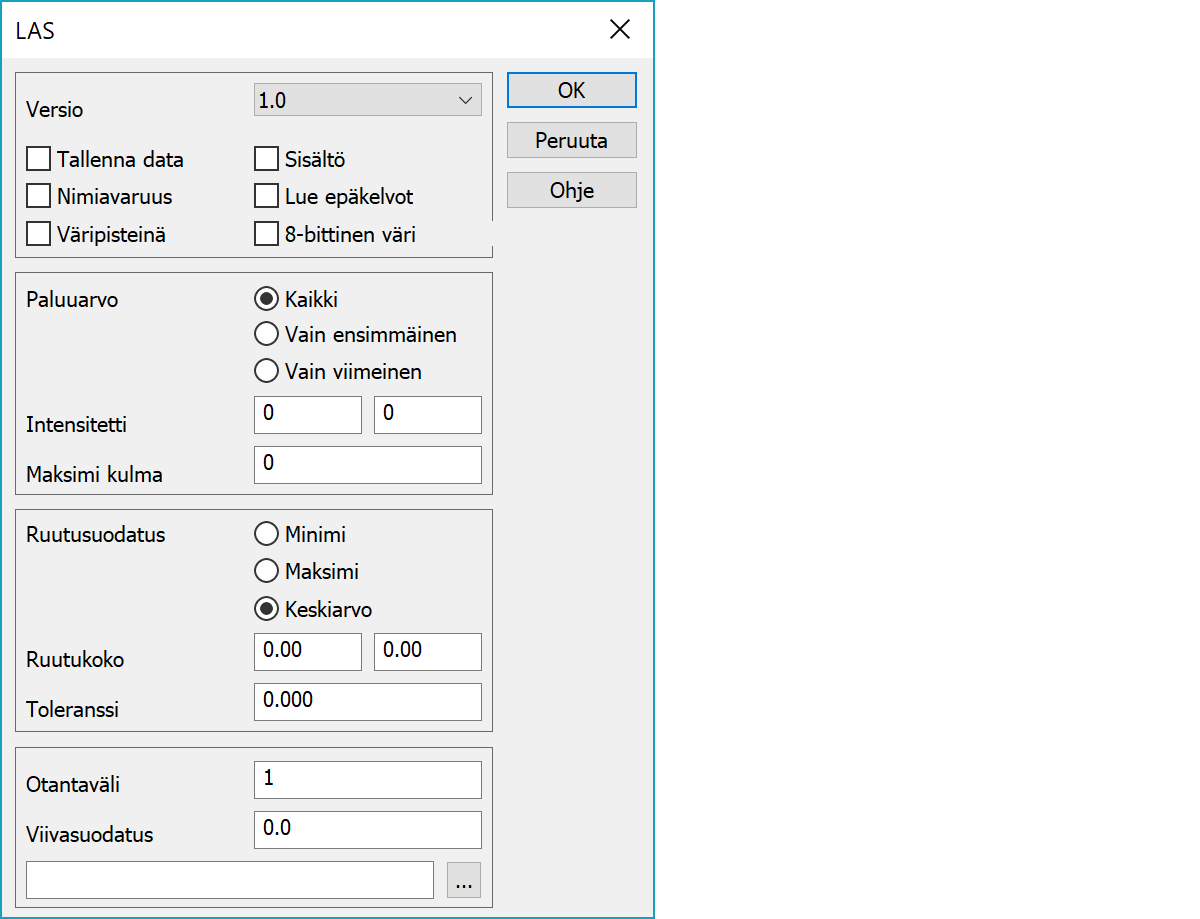The image size is (1200, 919).
Task: Select Keskiarvo grid filter option
Action: [267, 609]
